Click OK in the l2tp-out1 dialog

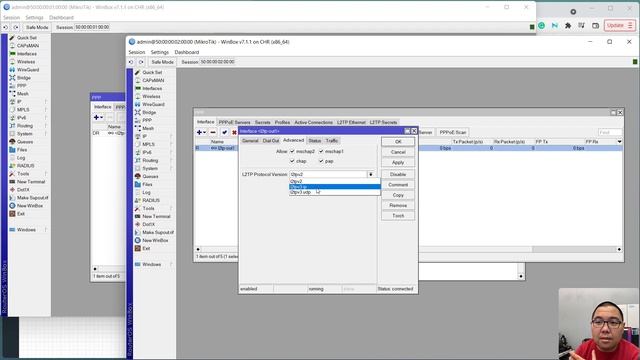click(x=398, y=142)
